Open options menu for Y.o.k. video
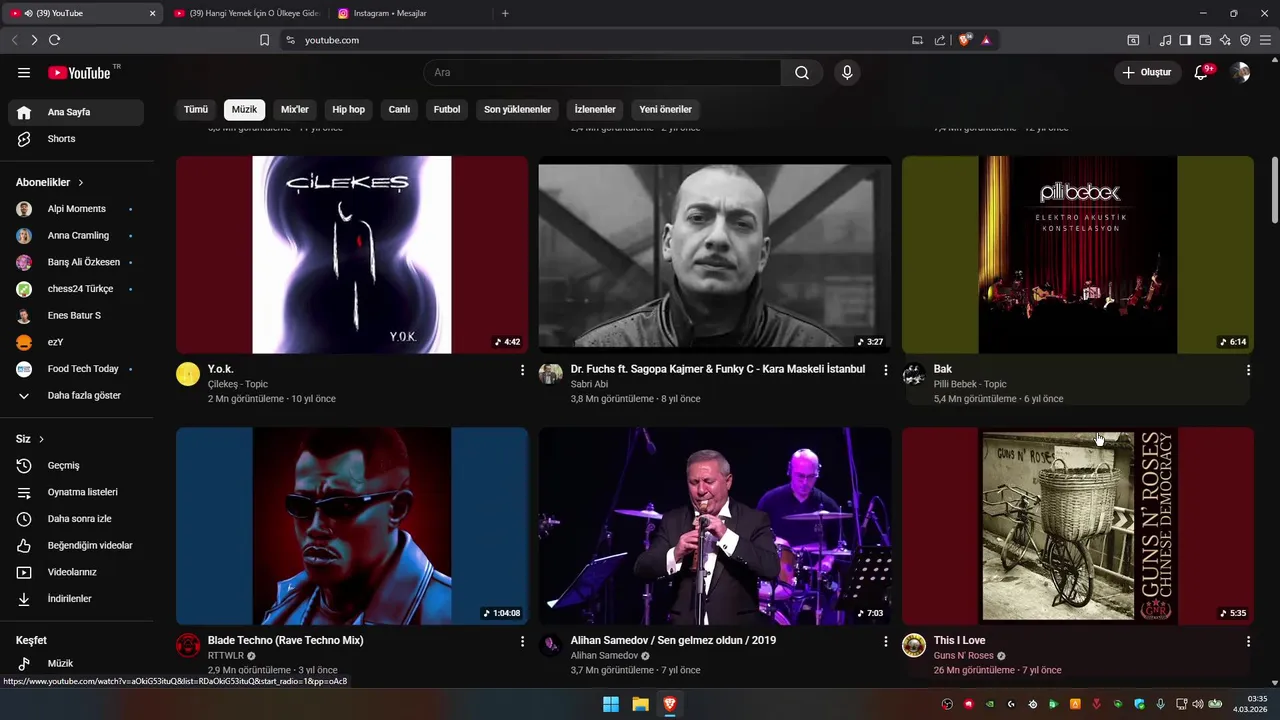 click(522, 370)
